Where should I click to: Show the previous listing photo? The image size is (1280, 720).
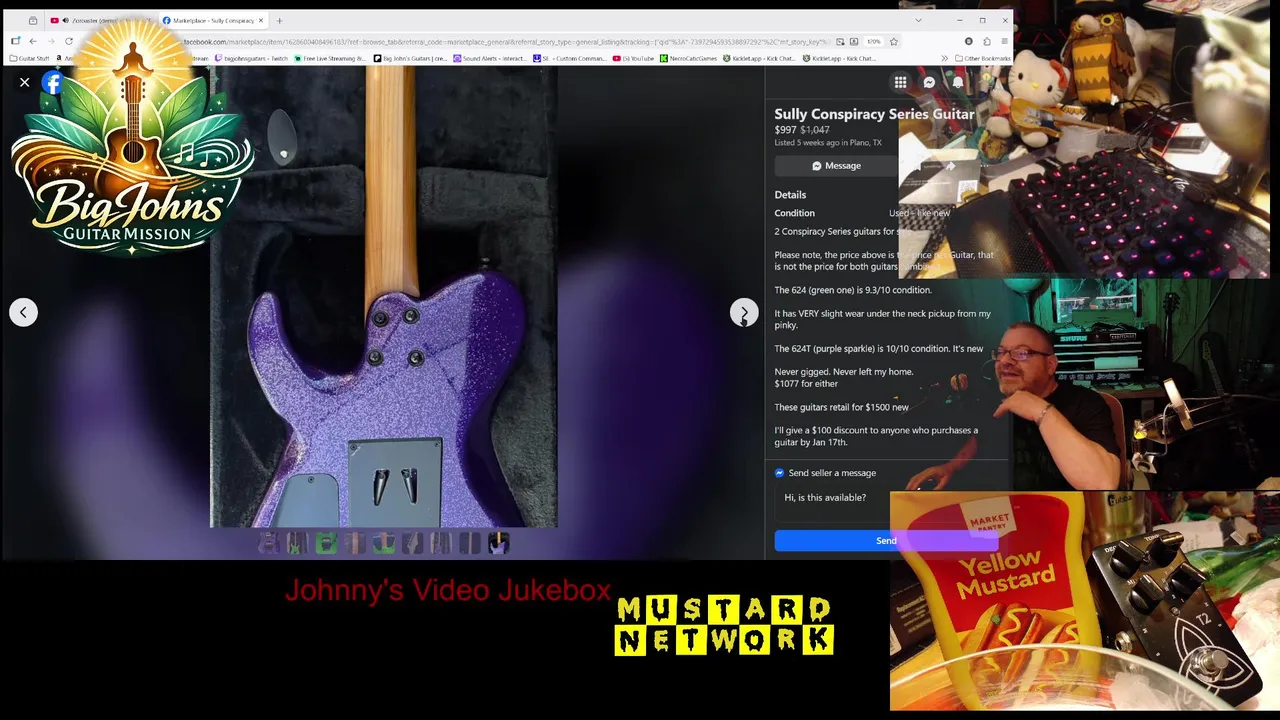click(x=23, y=312)
